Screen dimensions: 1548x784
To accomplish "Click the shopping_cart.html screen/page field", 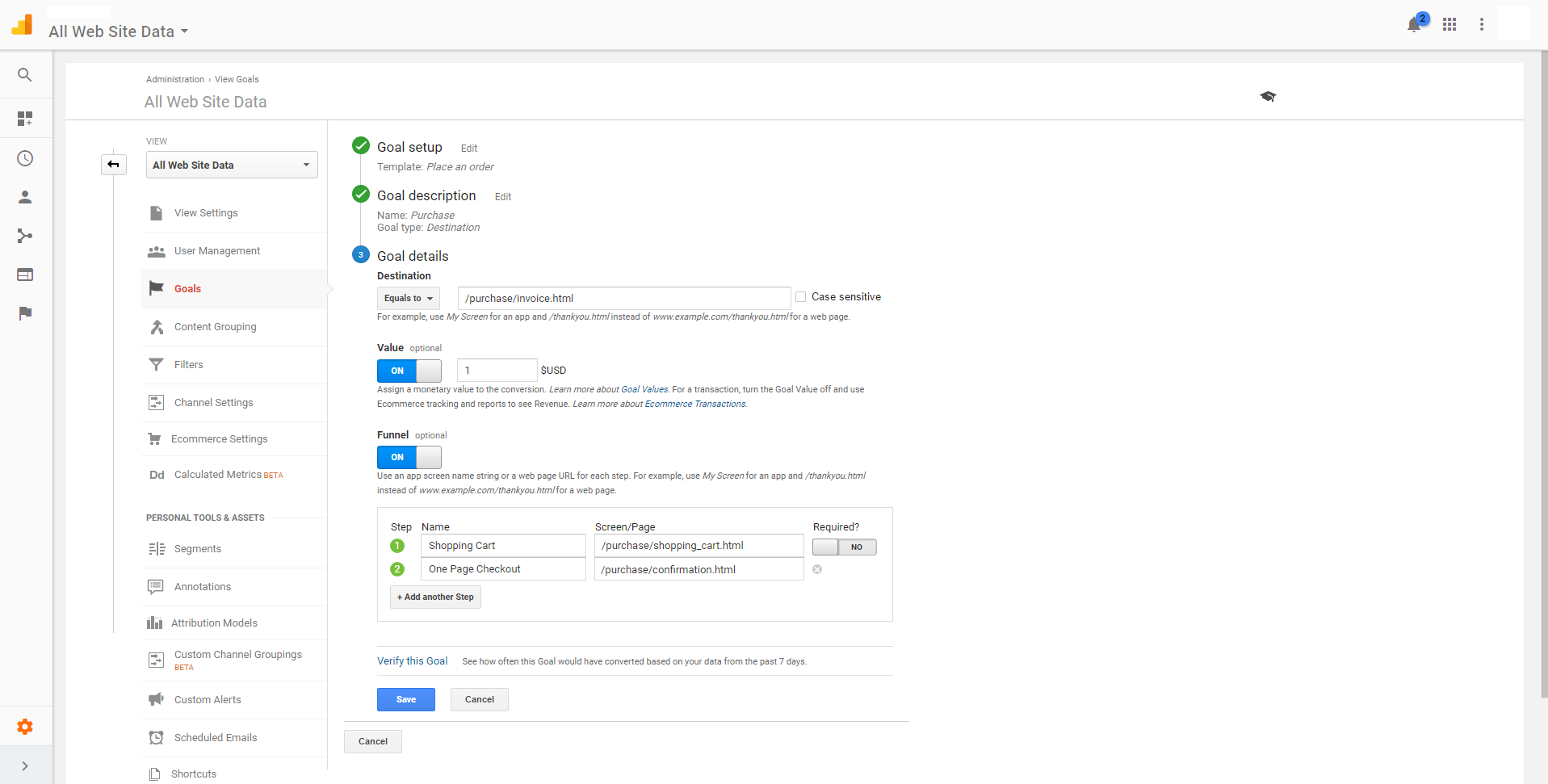I will tap(699, 546).
